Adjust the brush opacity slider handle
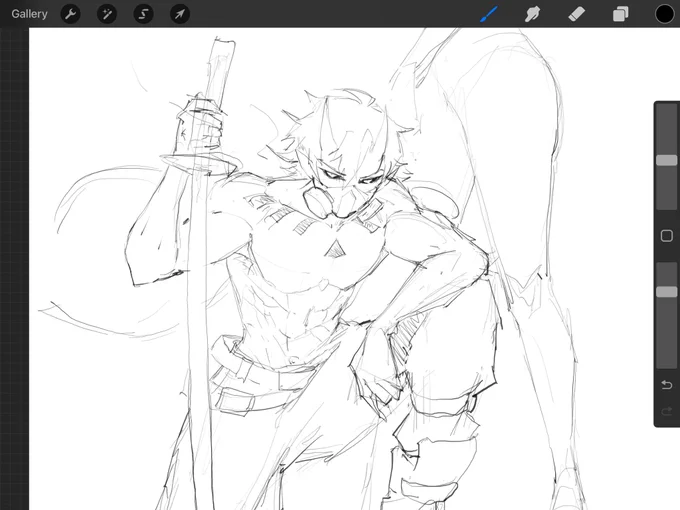Screen dimensions: 680x510 667,291
